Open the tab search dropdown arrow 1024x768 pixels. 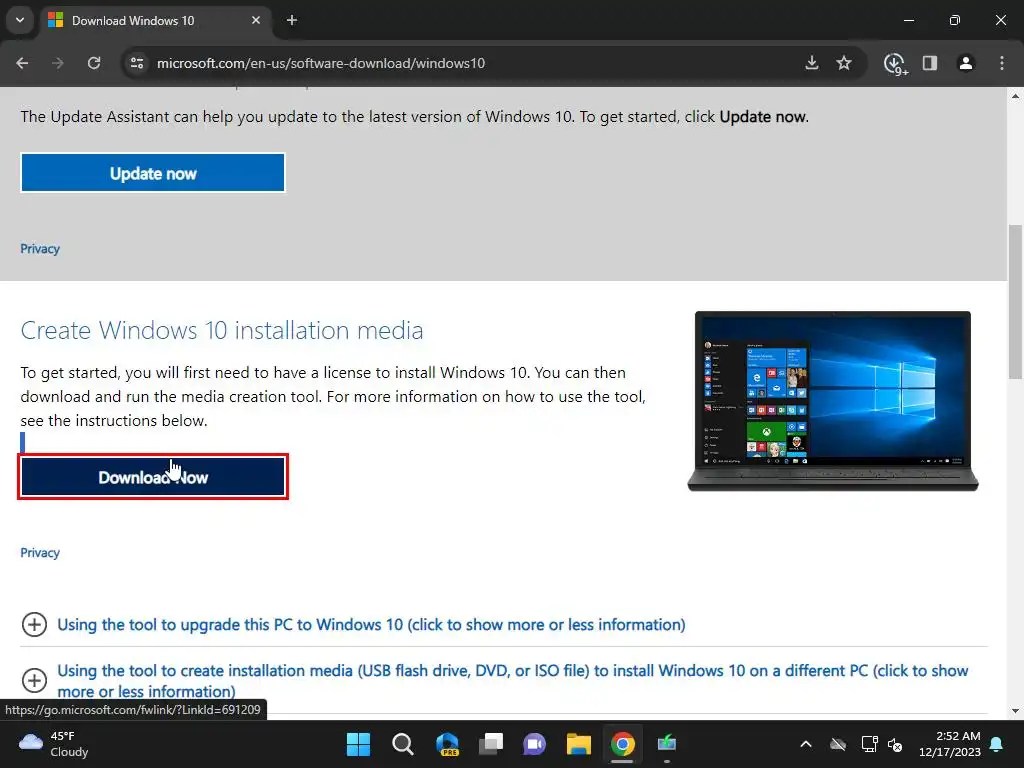[x=20, y=20]
